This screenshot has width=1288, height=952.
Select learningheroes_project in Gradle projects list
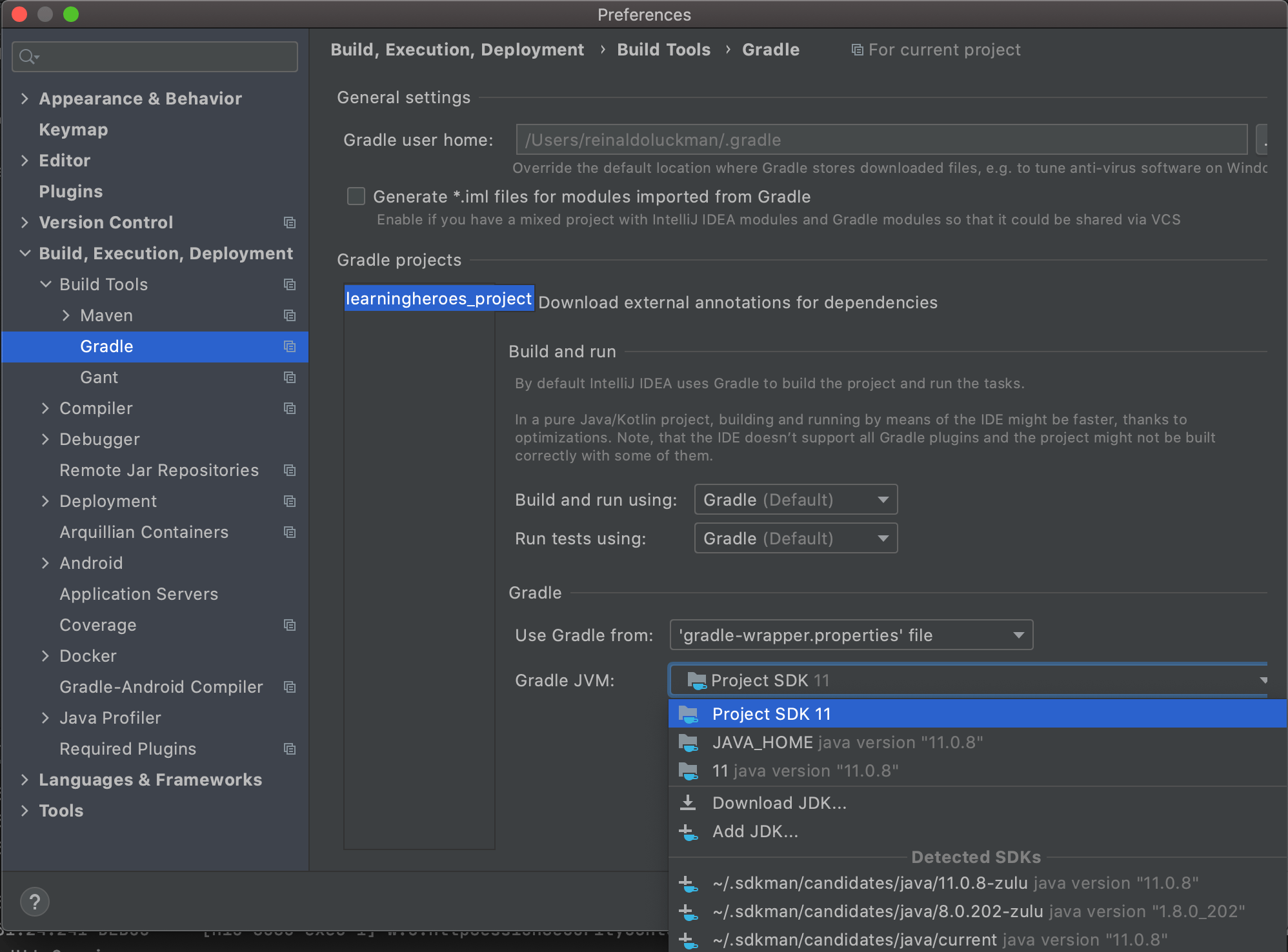click(x=439, y=298)
